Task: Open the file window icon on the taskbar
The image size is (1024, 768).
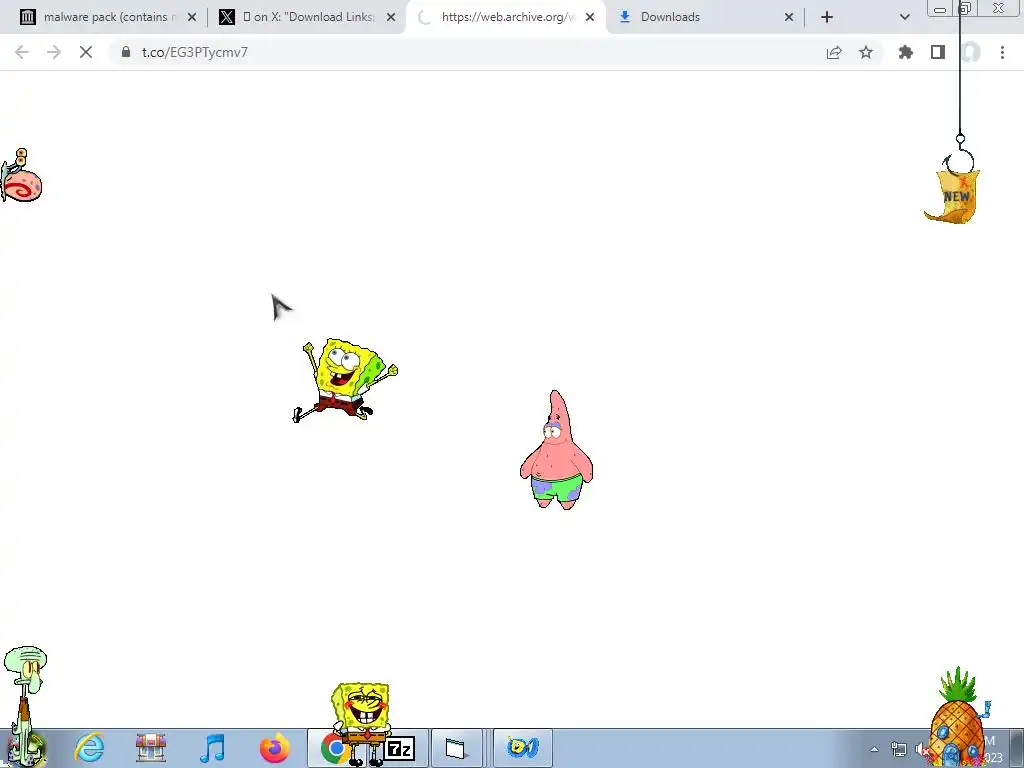Action: tap(456, 748)
